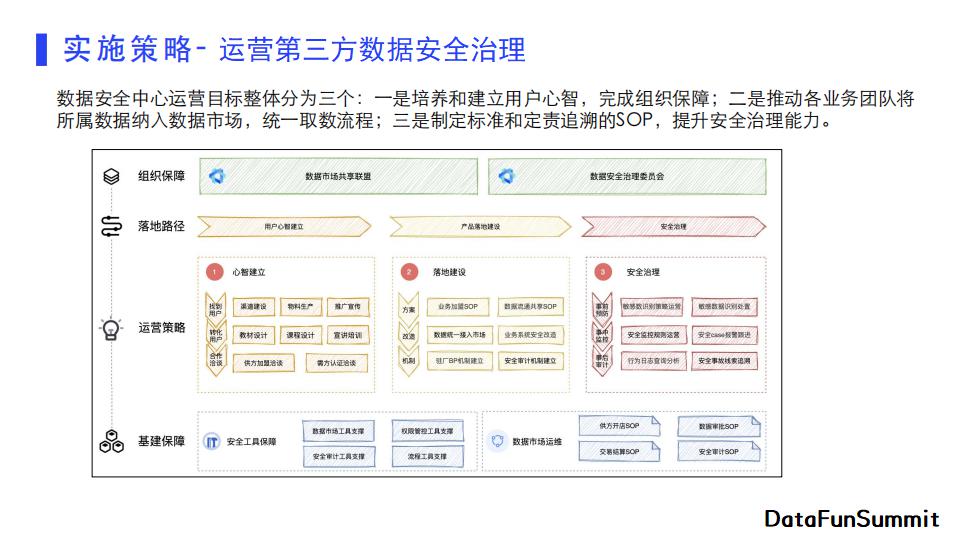Viewport: 960px width, 540px height.
Task: Click the 数据统一接入市场 box
Action: point(459,335)
